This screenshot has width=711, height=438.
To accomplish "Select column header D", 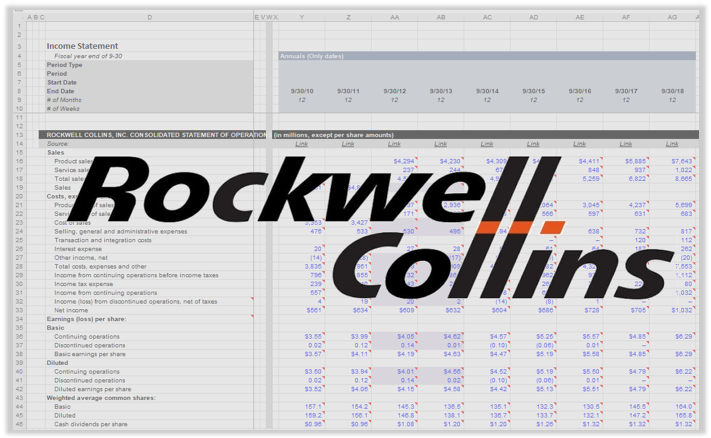I will (x=150, y=17).
